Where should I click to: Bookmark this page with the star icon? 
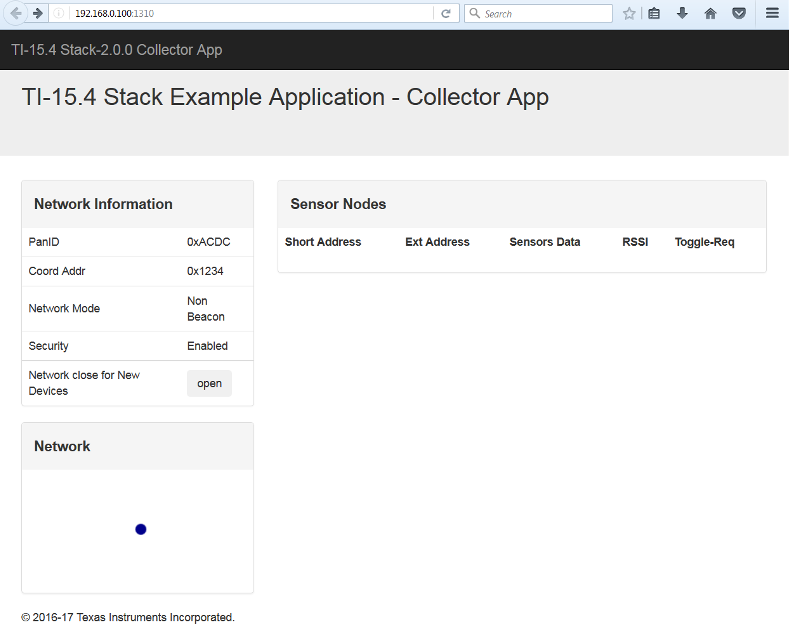point(629,14)
